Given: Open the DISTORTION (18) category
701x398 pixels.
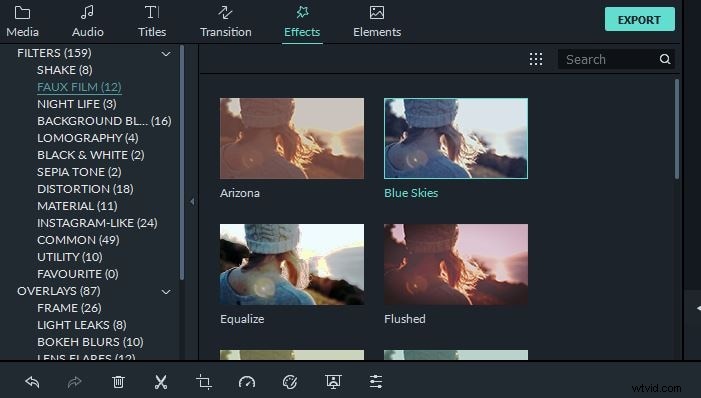Looking at the screenshot, I should pos(85,189).
